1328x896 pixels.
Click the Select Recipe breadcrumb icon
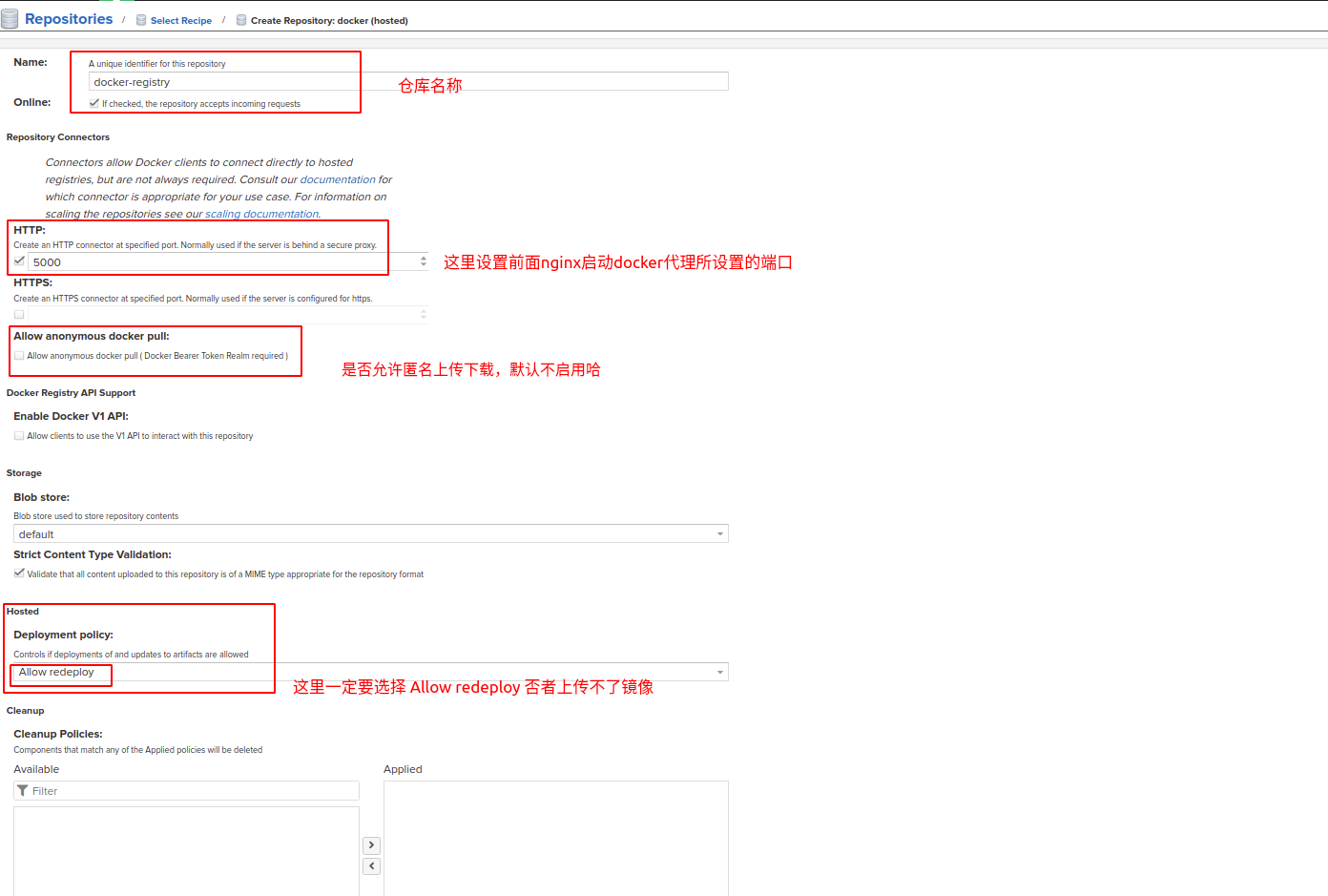tap(141, 20)
